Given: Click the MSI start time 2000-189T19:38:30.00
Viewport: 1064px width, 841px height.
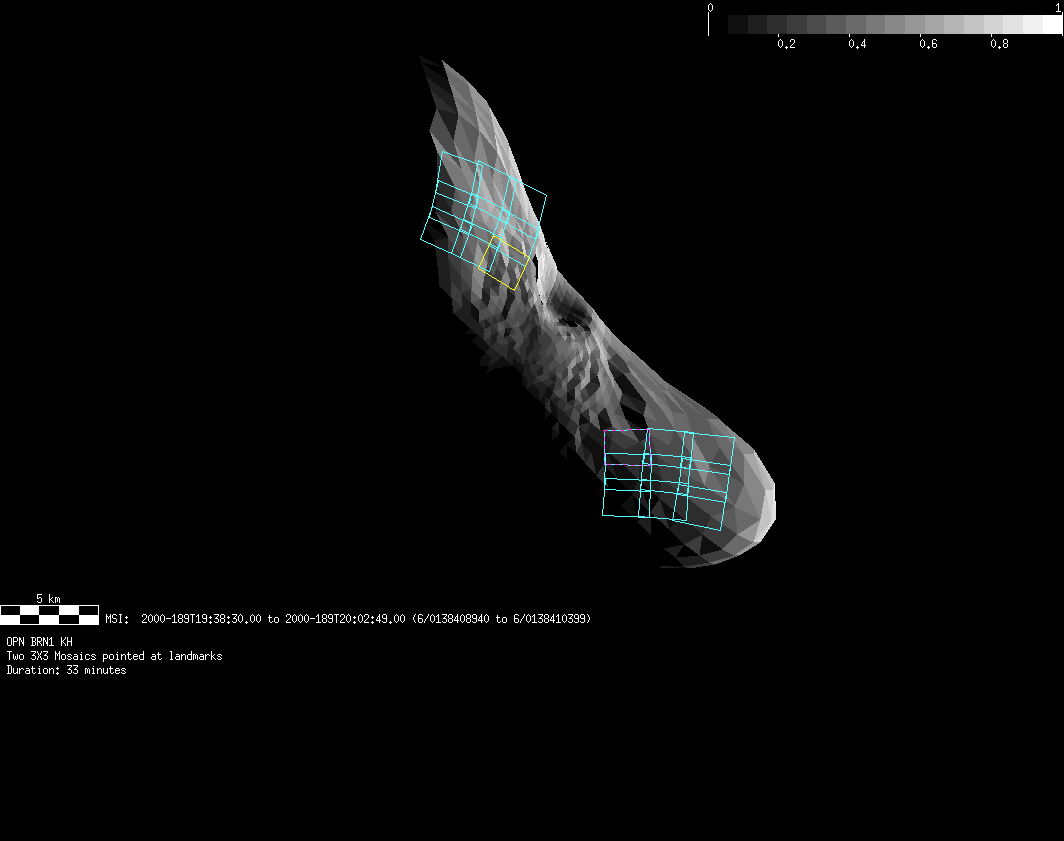Looking at the screenshot, I should tap(201, 619).
